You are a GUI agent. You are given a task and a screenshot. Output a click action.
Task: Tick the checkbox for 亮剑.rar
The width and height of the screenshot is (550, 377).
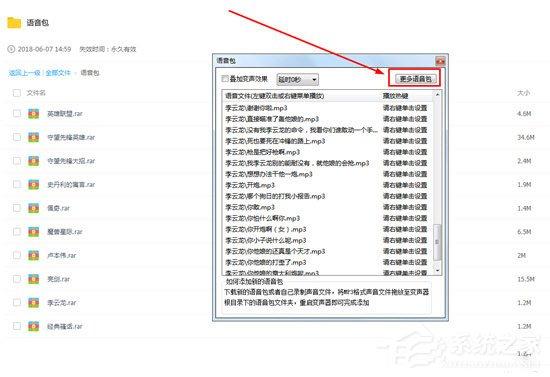coord(16,279)
